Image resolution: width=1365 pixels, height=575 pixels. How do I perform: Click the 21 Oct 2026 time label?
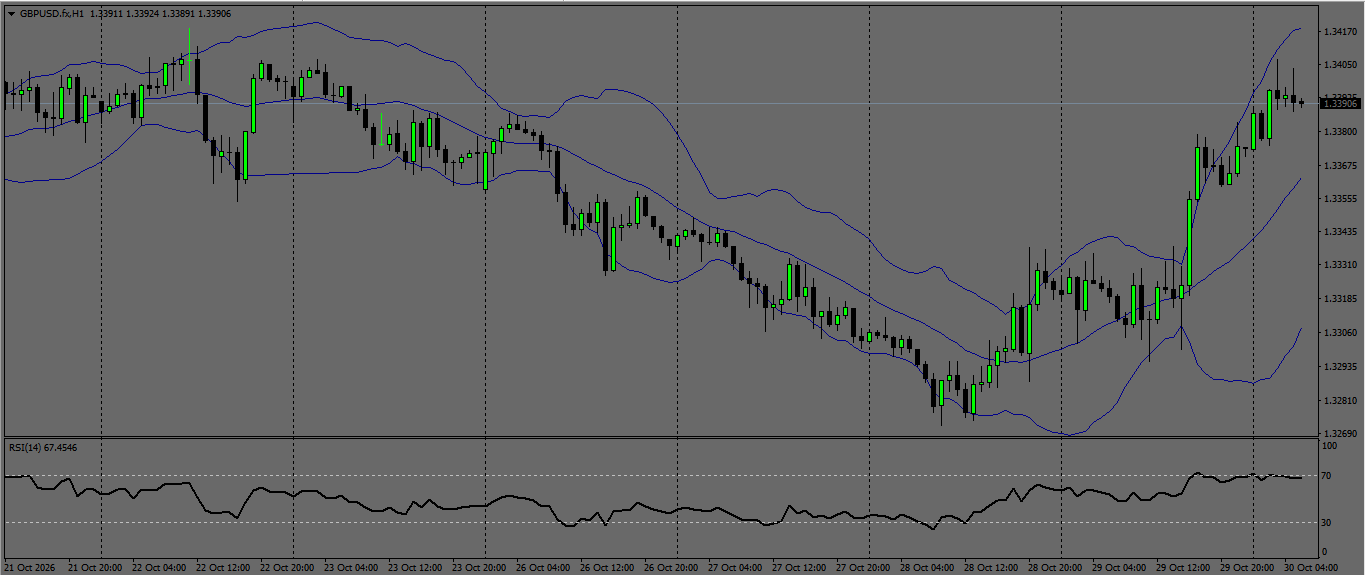(31, 567)
